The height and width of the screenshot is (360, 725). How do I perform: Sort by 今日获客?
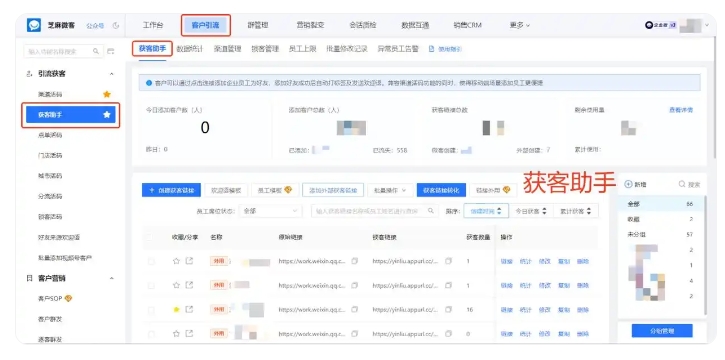(x=531, y=211)
